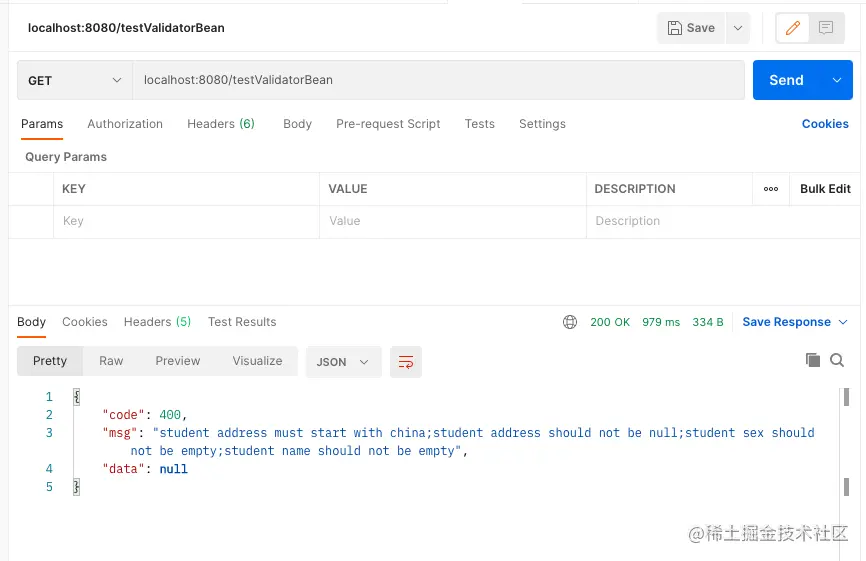Switch to the request Body tab

298,124
